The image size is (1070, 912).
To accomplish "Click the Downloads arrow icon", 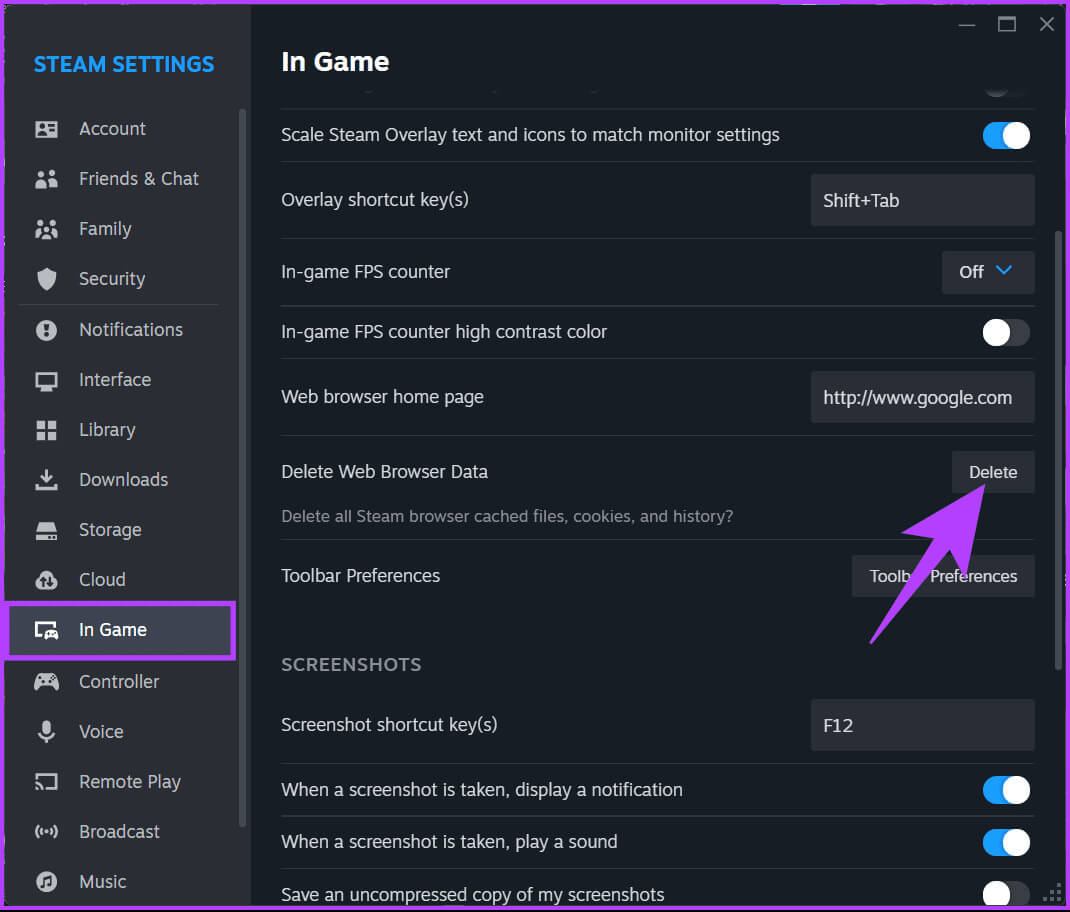I will point(46,480).
